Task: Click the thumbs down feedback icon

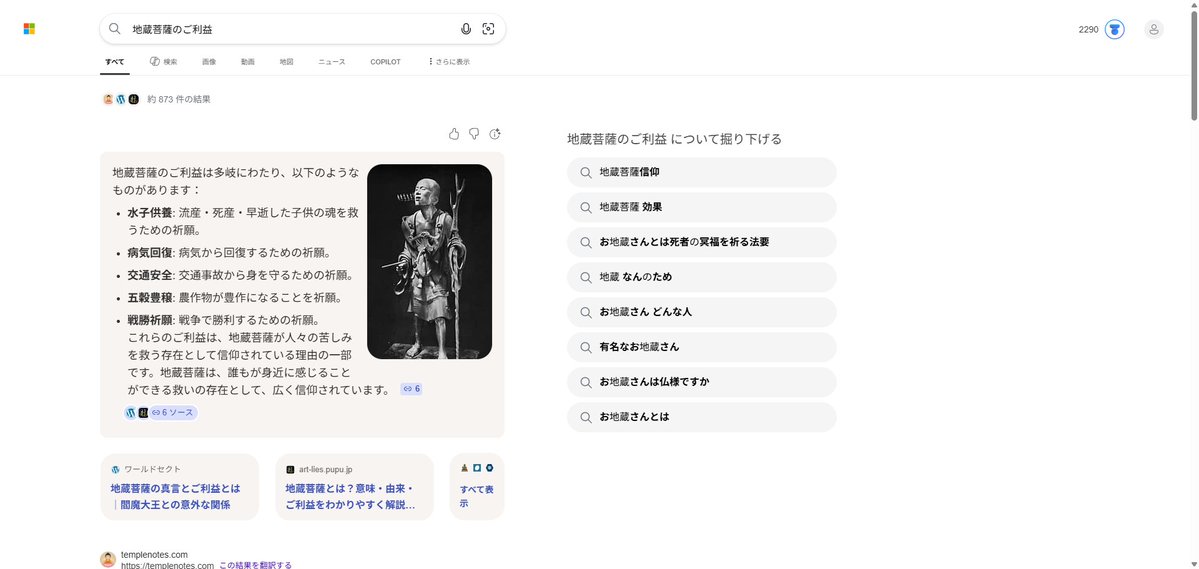Action: click(474, 134)
